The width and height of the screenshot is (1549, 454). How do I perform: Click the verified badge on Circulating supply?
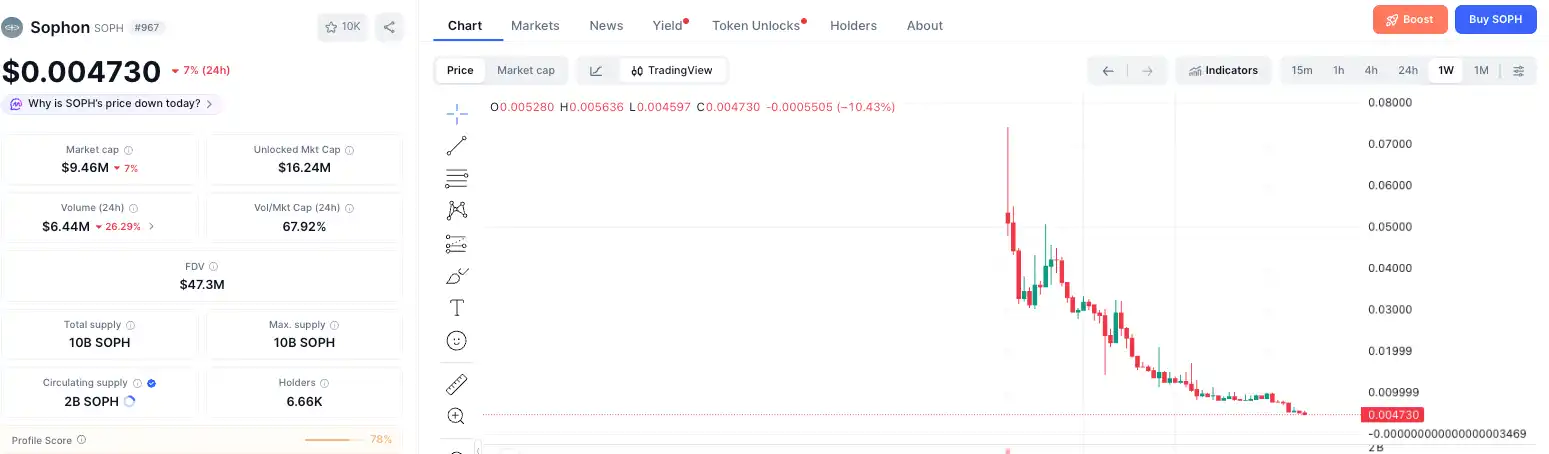(151, 383)
